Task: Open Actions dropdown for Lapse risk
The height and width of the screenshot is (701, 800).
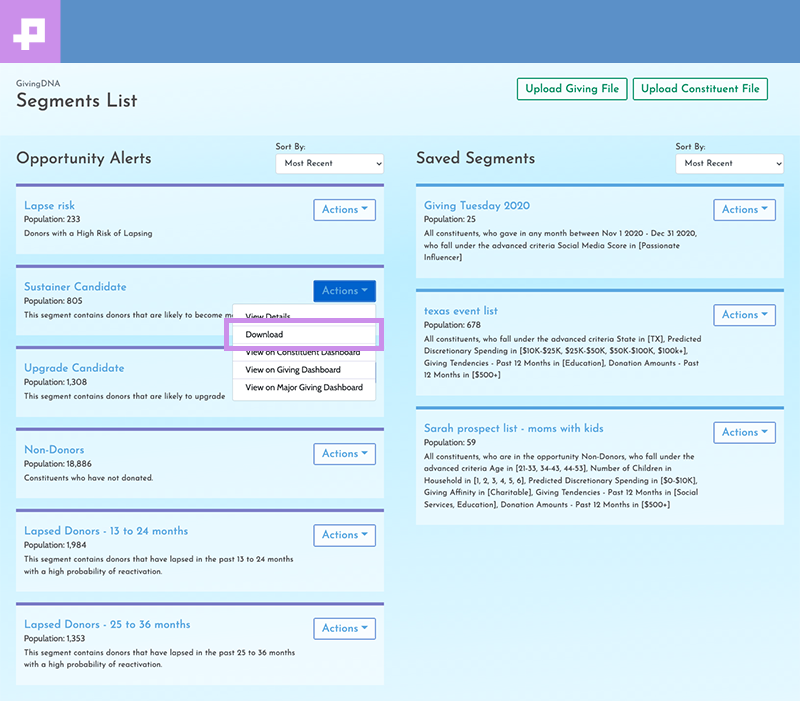Action: (x=344, y=210)
